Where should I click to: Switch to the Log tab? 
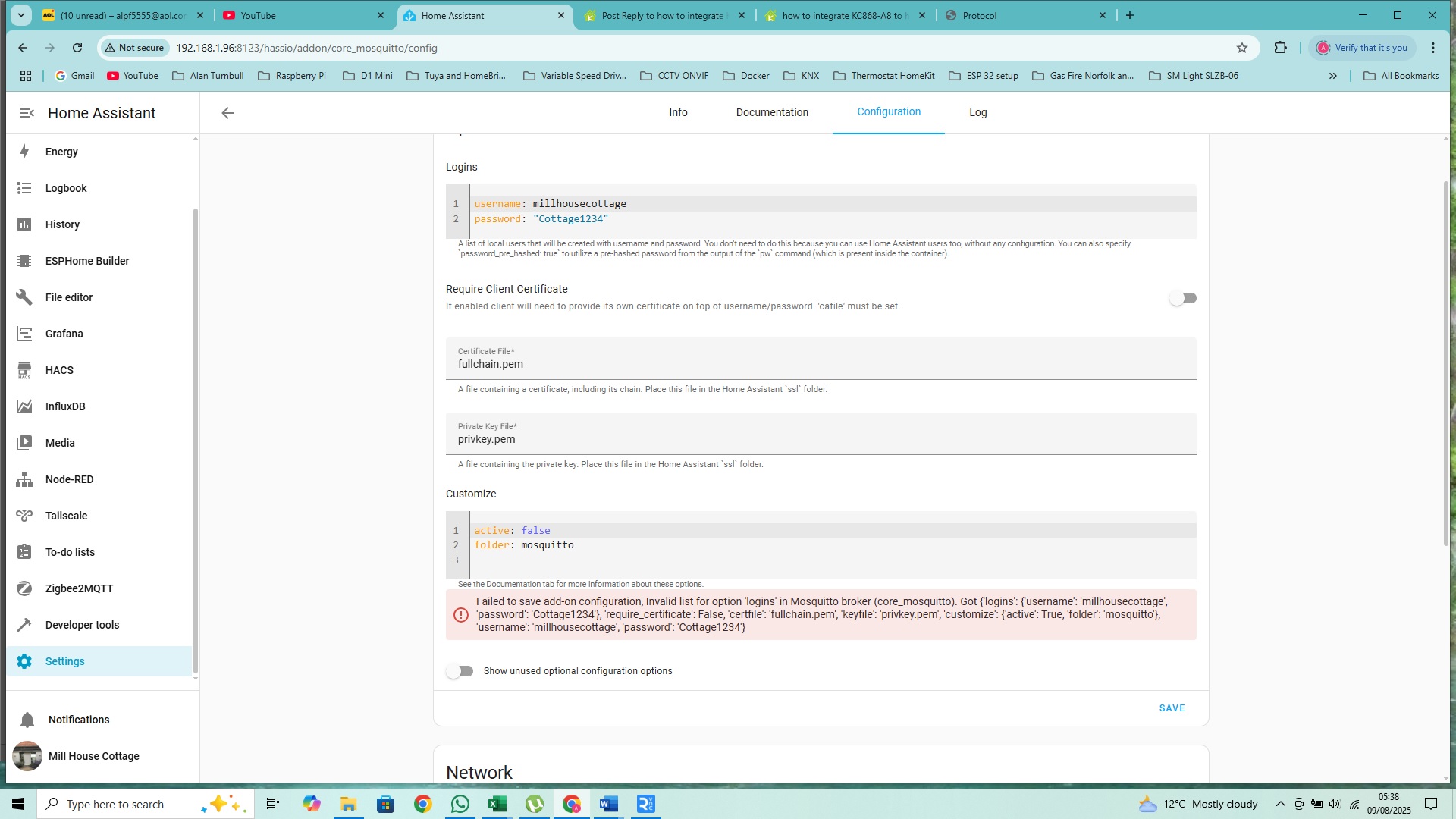pos(977,112)
